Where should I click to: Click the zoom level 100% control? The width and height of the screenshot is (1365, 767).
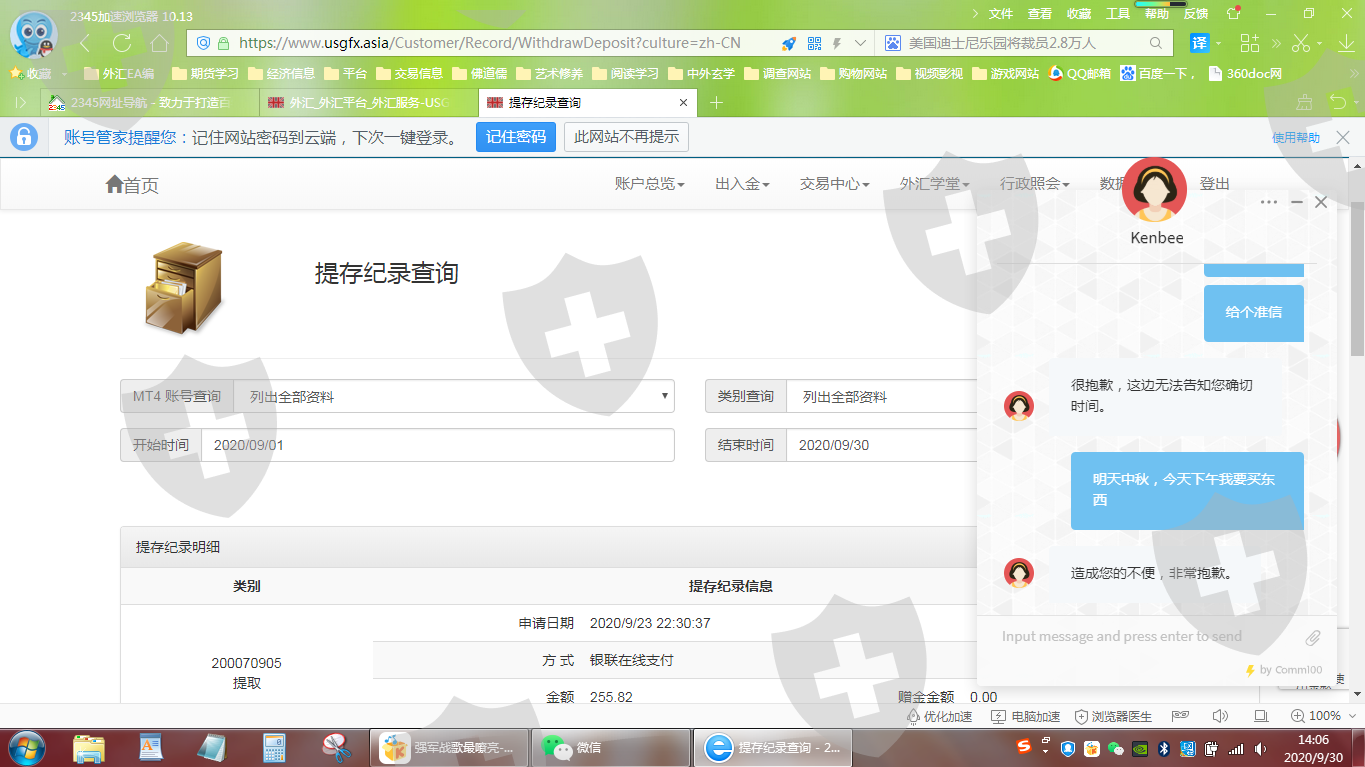(1316, 716)
